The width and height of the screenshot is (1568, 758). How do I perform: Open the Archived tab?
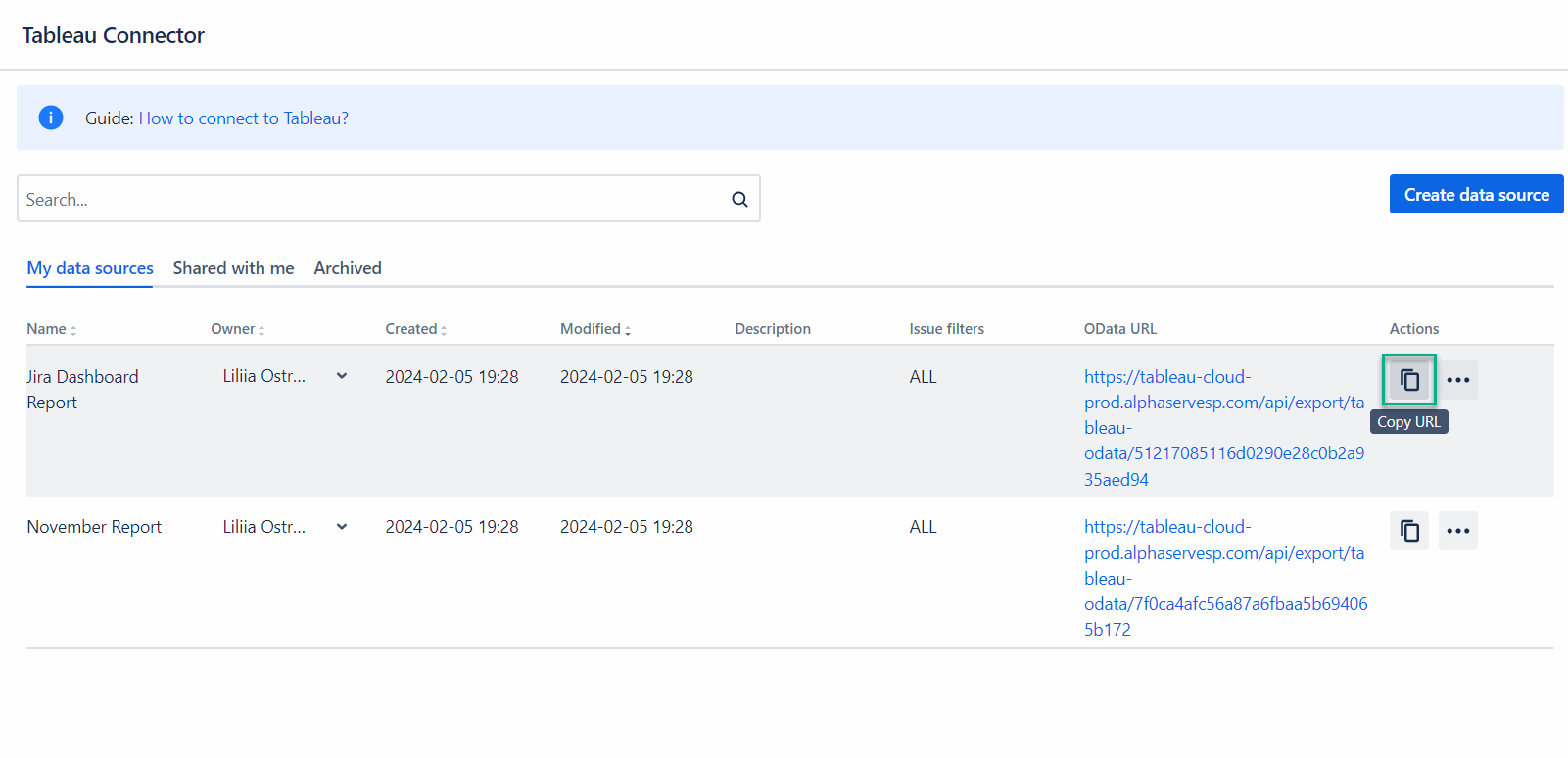pos(348,268)
